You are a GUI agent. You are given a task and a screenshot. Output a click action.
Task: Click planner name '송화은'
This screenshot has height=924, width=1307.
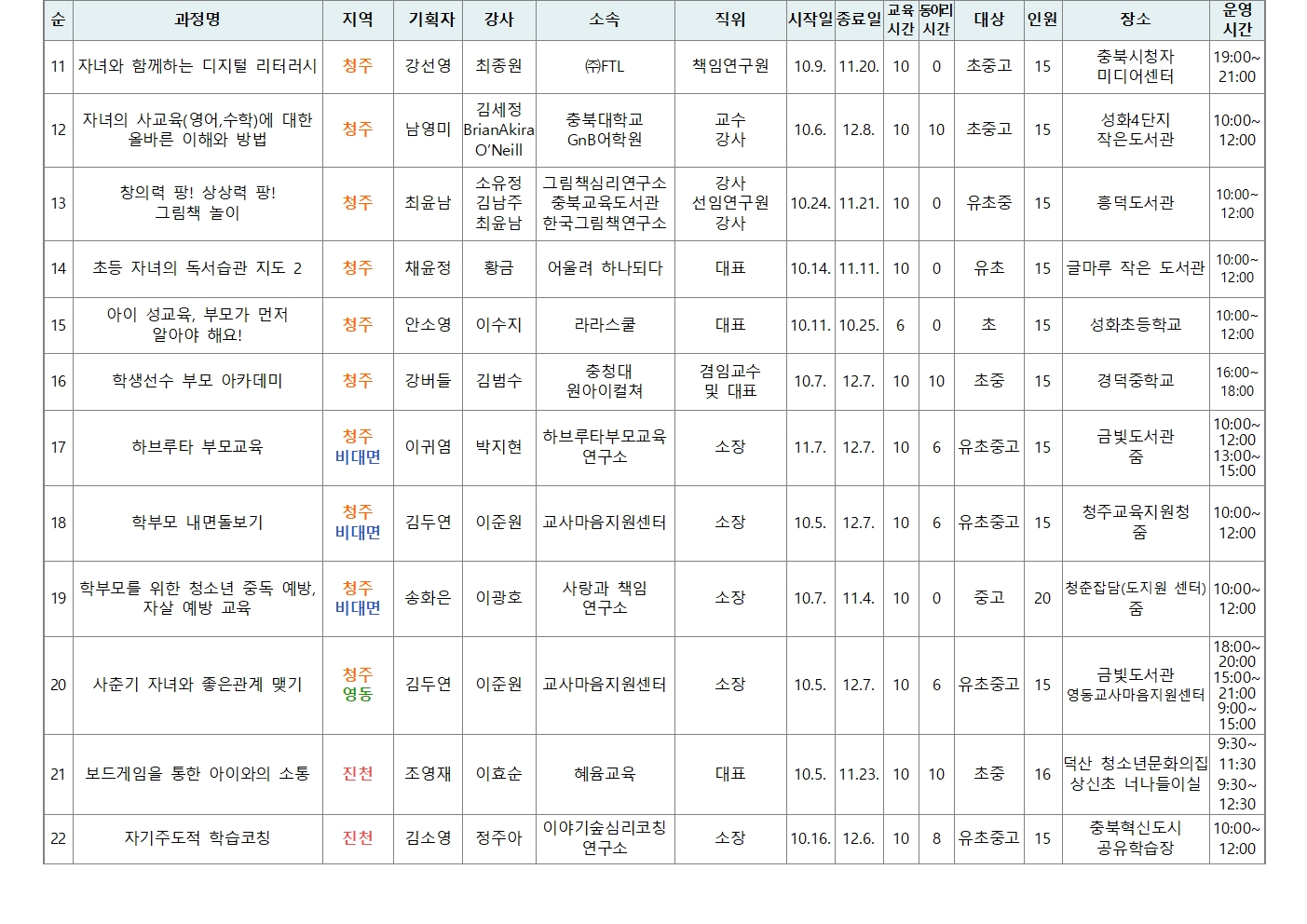click(x=428, y=598)
